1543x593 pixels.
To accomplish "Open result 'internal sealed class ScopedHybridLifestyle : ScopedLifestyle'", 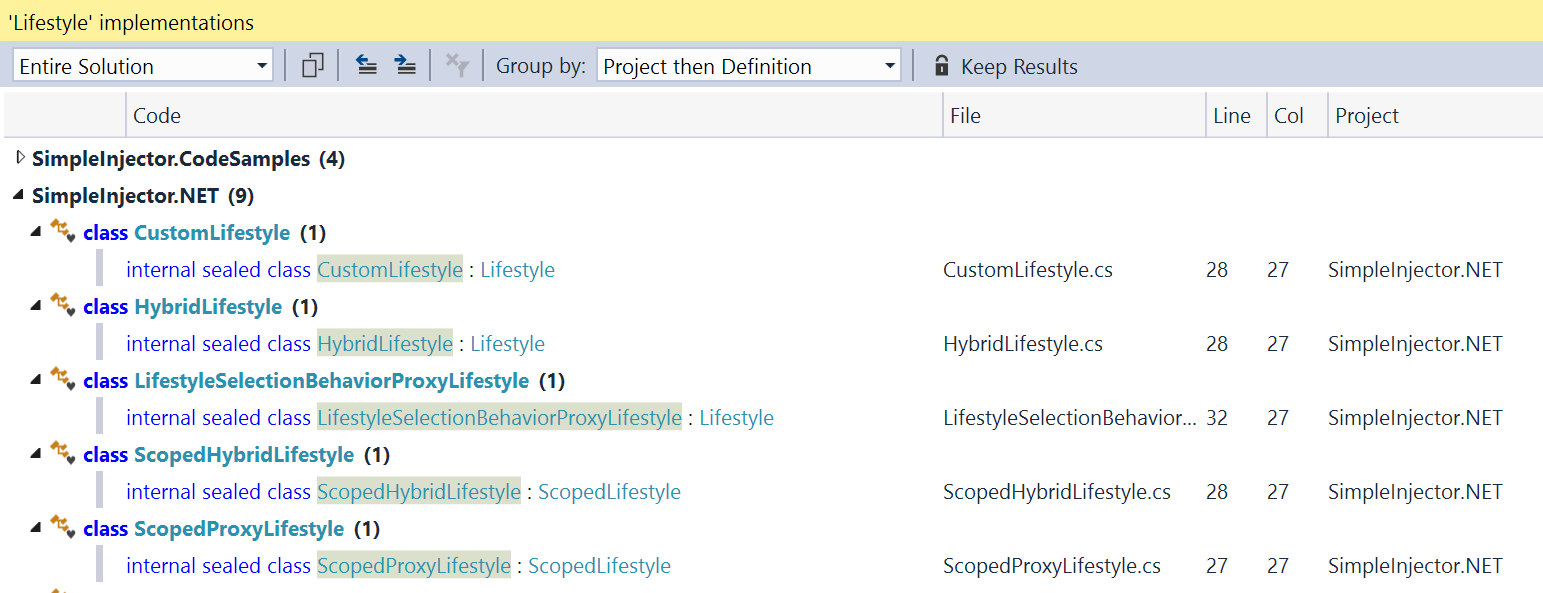I will point(403,492).
